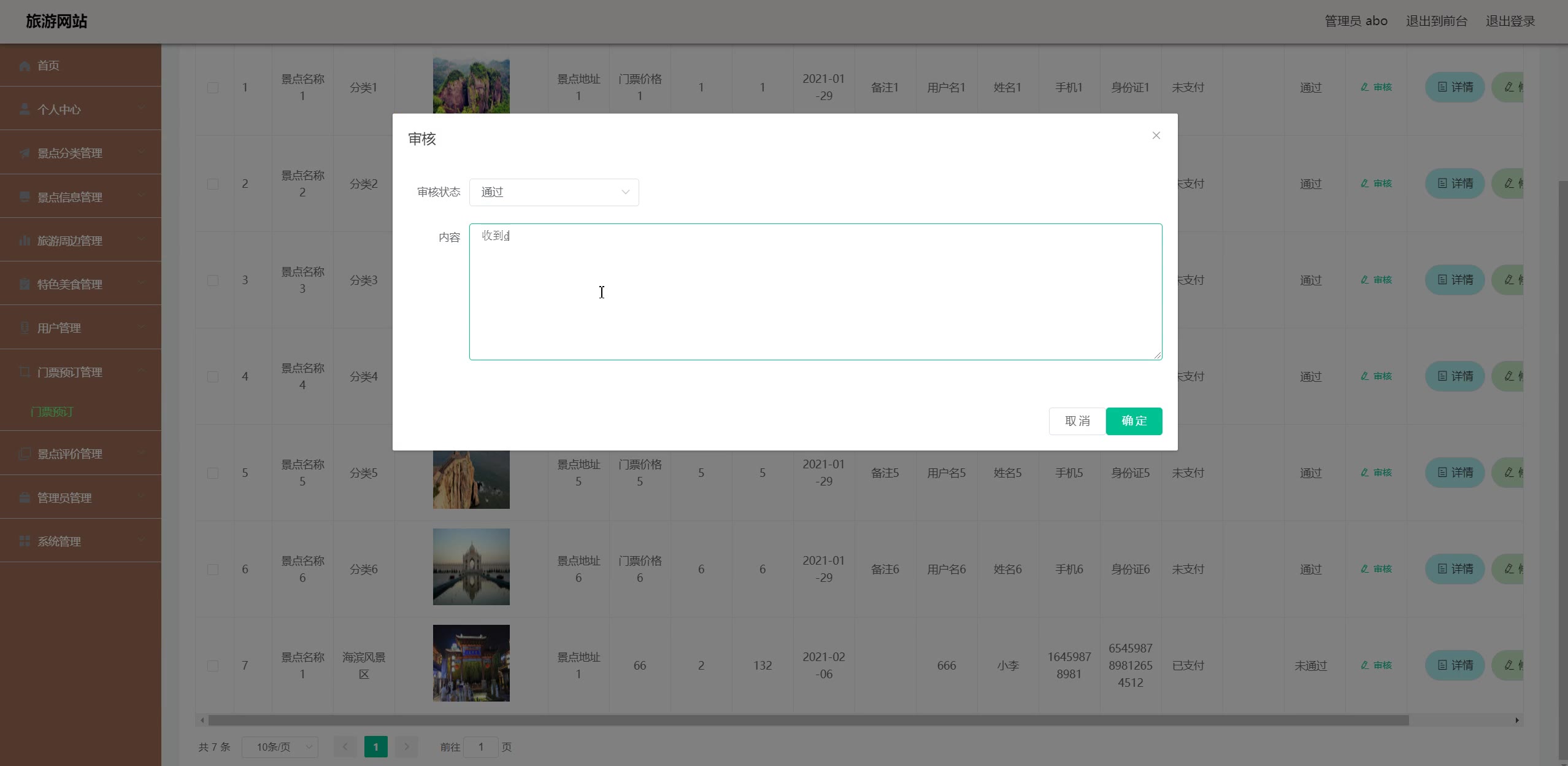
Task: Close the 审核 dialog with X icon
Action: 1156,136
